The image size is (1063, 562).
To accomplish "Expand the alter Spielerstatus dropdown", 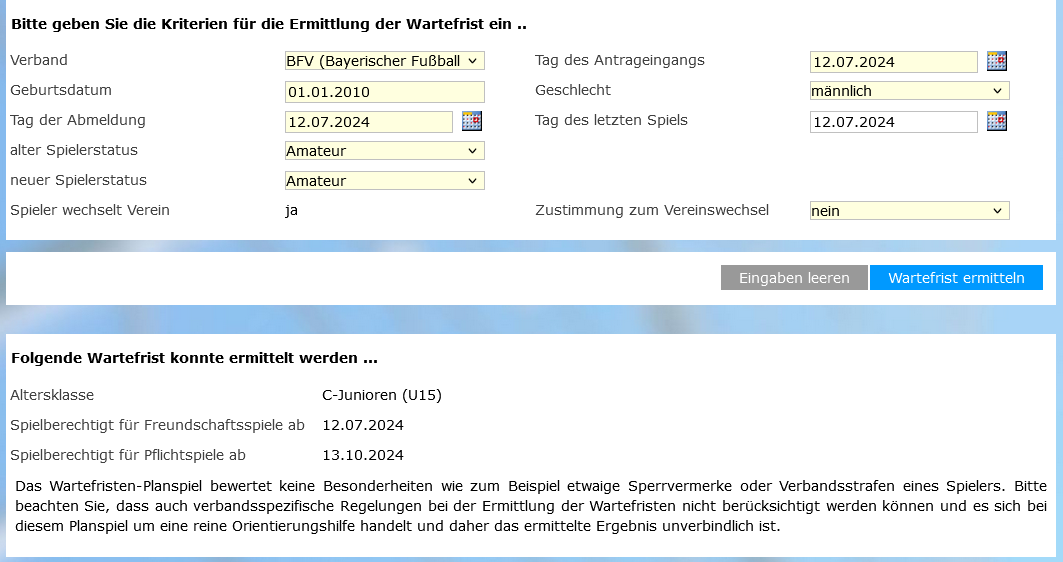I will [384, 151].
